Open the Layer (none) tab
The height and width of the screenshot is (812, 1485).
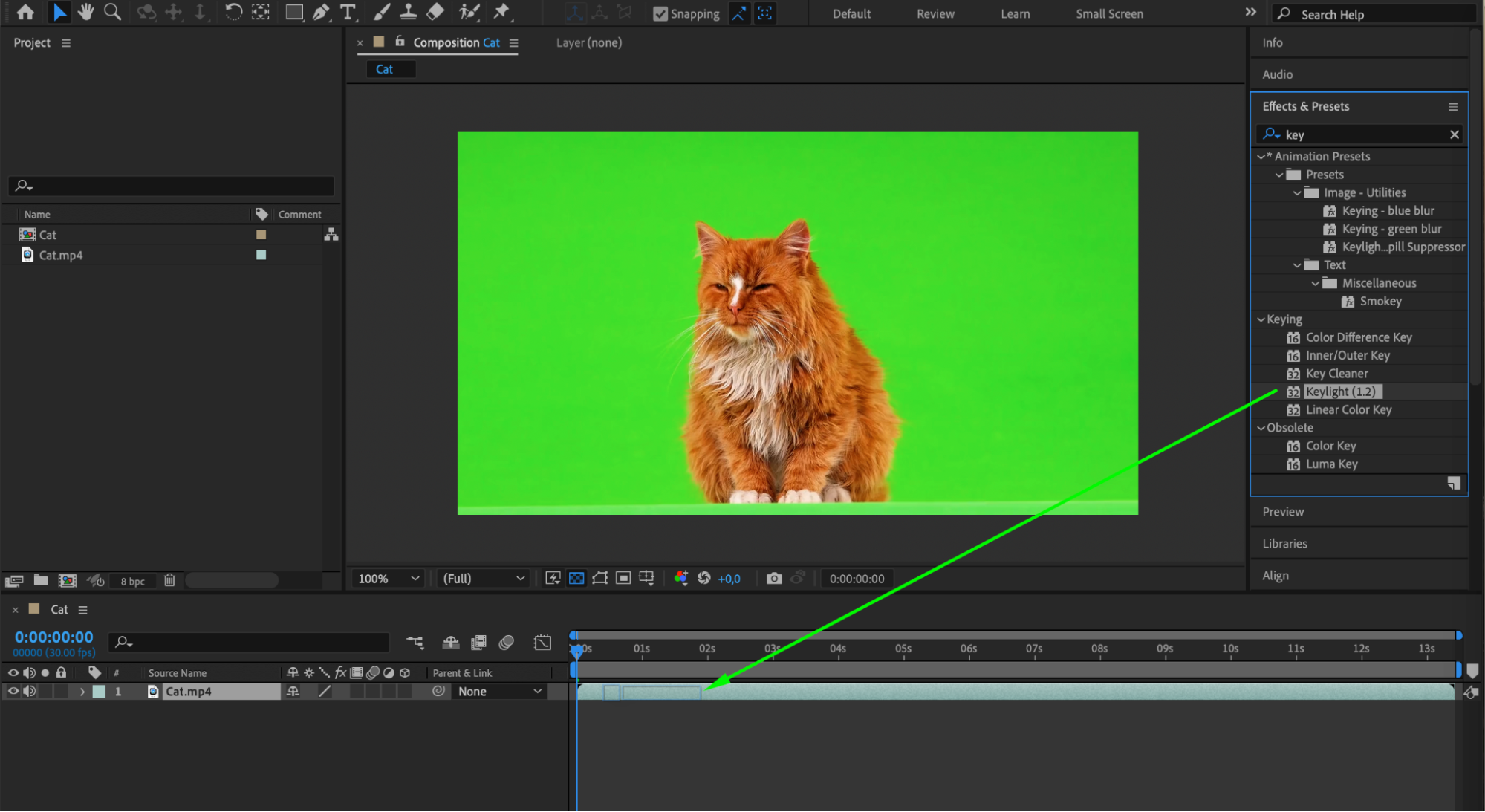tap(588, 42)
